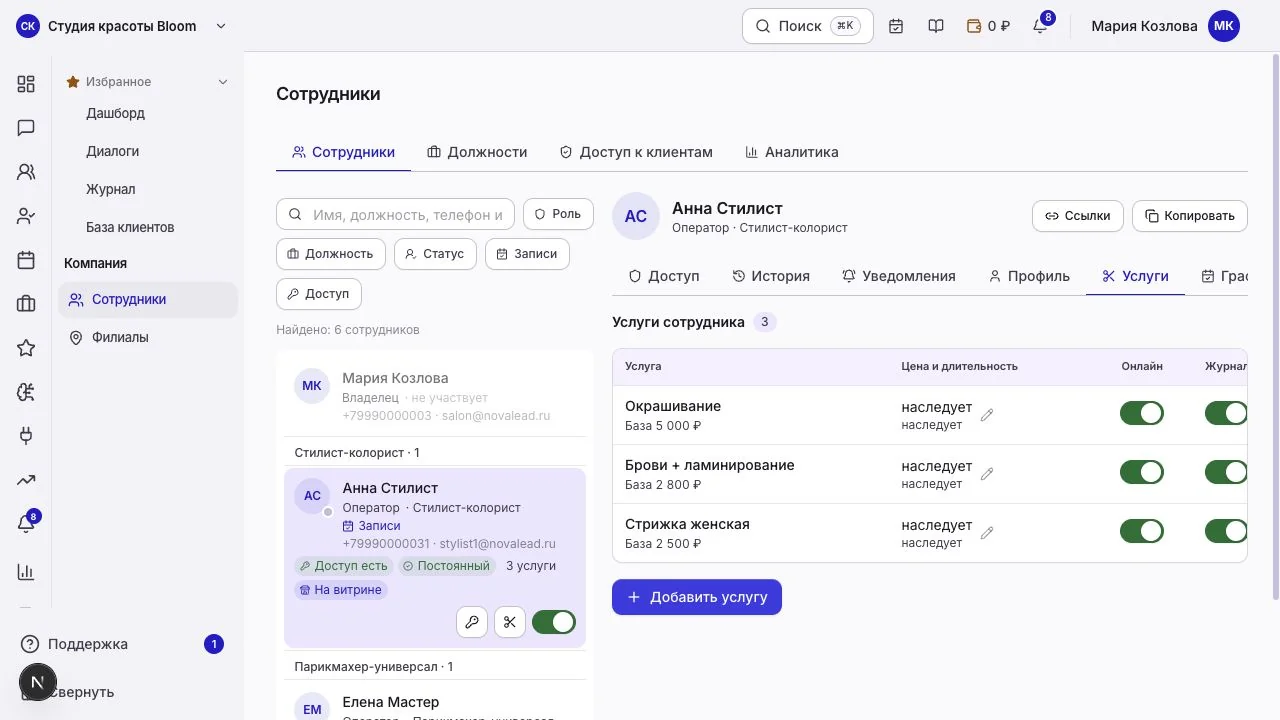This screenshot has width=1280, height=720.
Task: Click the key icon on Анна Стилист card
Action: [472, 622]
